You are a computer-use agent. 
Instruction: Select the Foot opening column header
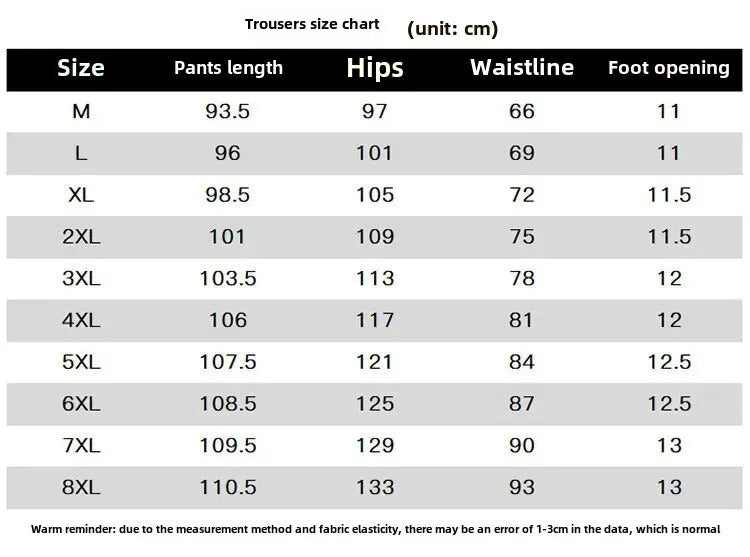[669, 68]
